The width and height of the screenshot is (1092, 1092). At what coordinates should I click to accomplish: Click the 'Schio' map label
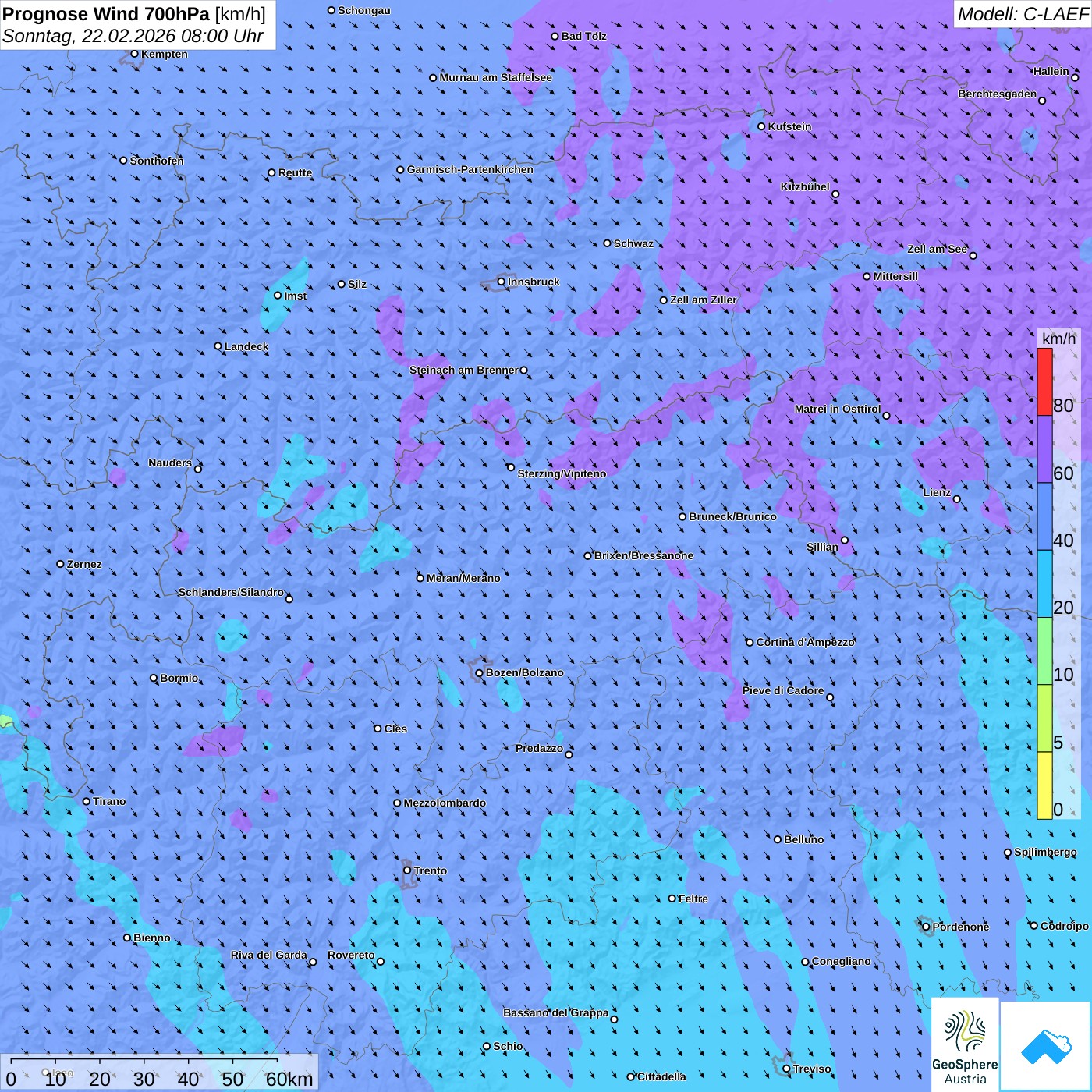point(508,1046)
